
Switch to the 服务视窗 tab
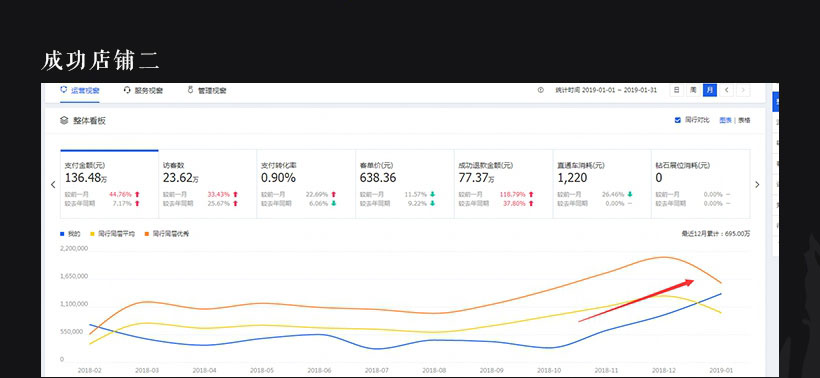[143, 90]
